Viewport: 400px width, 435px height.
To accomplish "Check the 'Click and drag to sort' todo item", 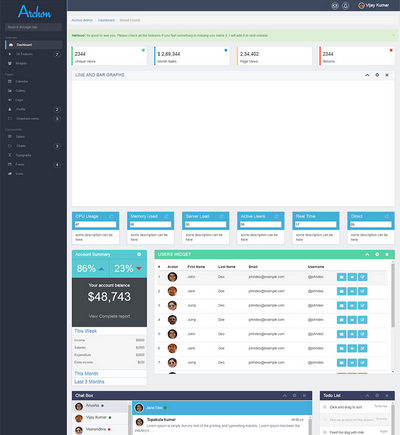I will 325,407.
